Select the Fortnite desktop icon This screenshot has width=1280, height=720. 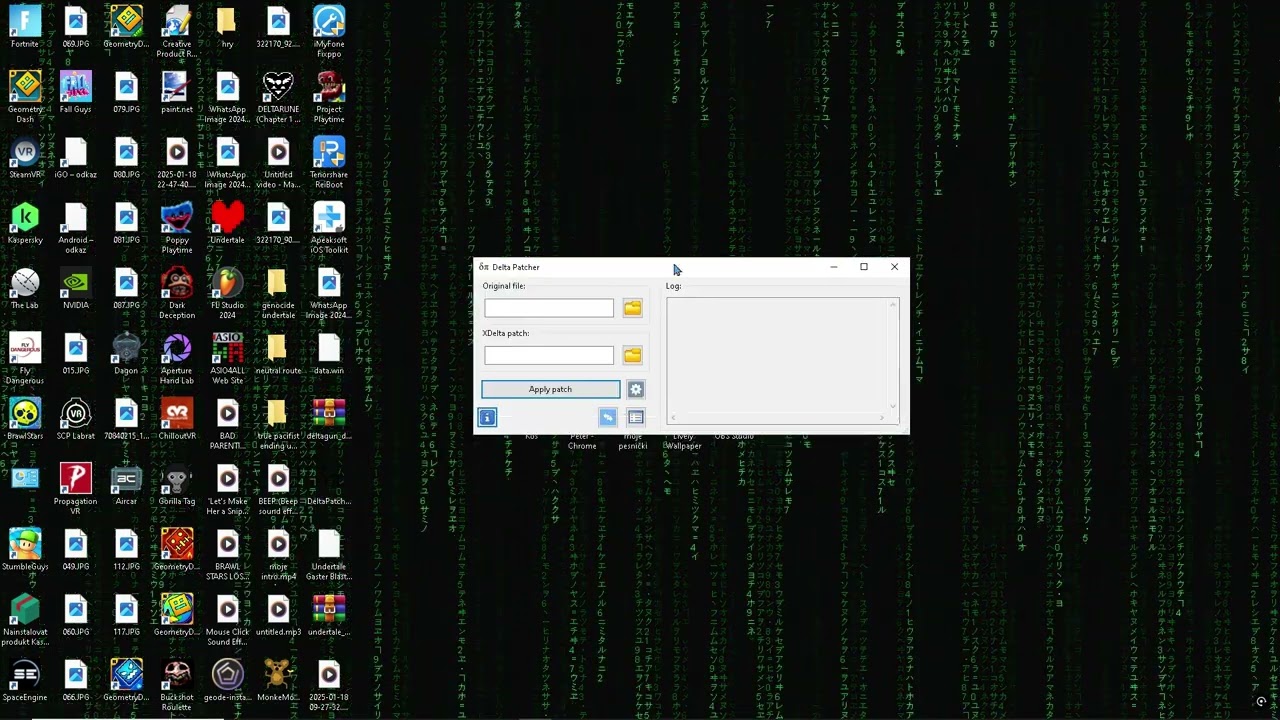25,28
